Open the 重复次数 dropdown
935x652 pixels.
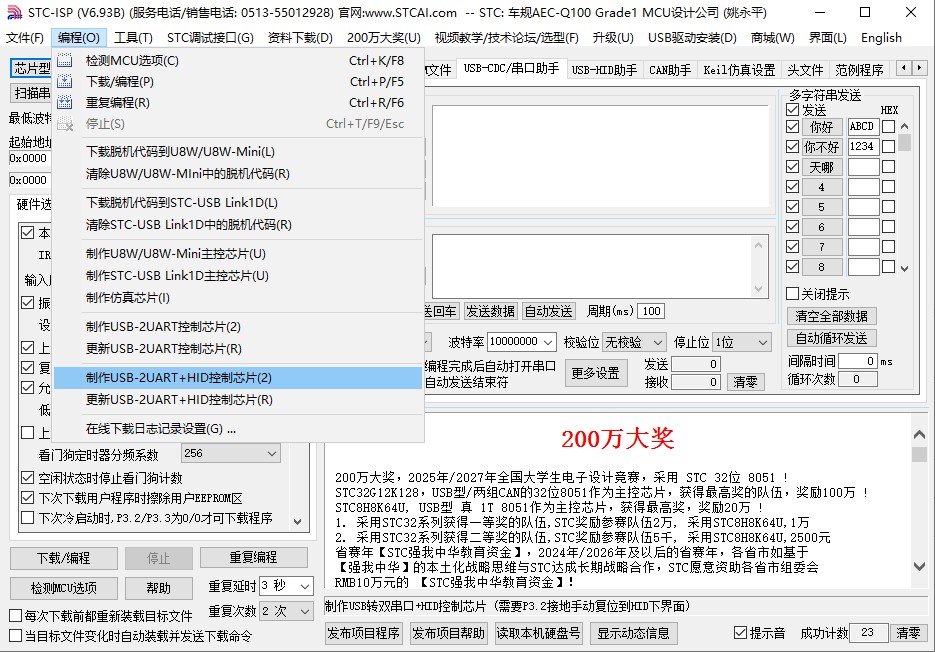[286, 611]
